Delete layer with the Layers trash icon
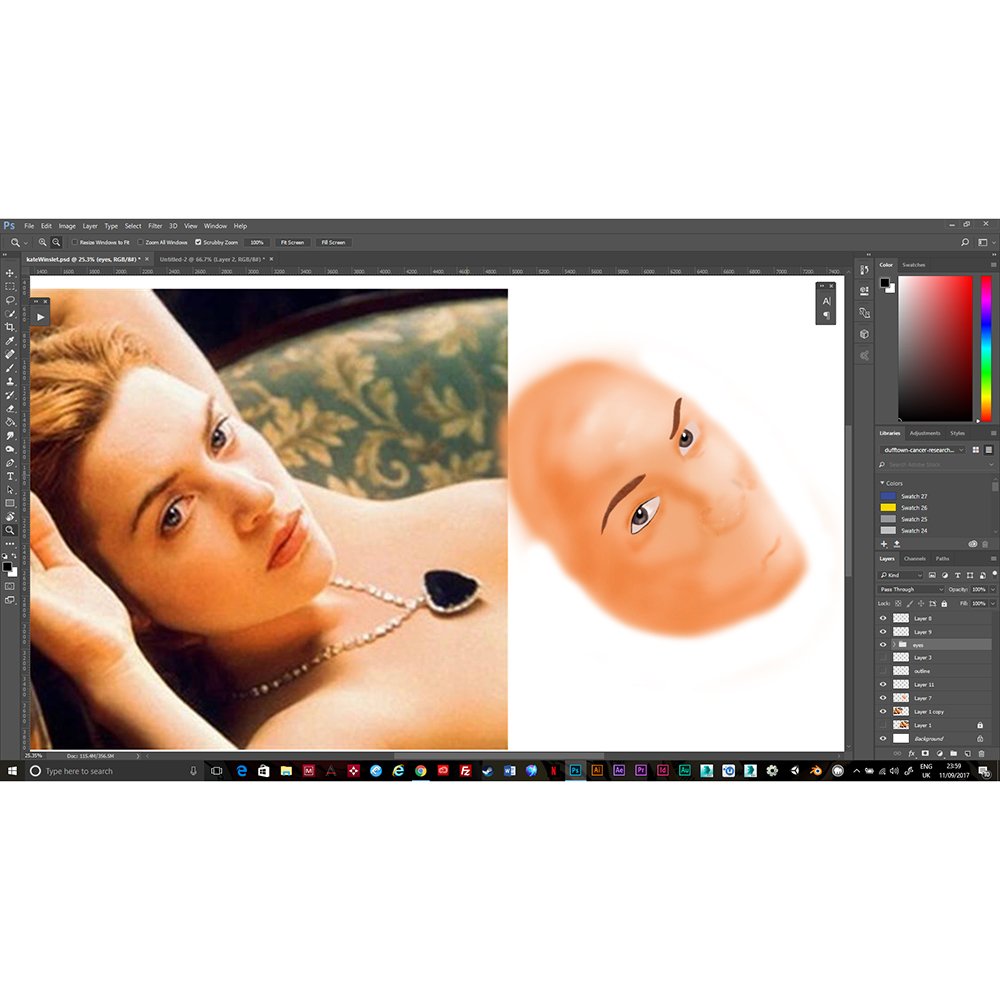Viewport: 1000px width, 1000px height. point(982,753)
